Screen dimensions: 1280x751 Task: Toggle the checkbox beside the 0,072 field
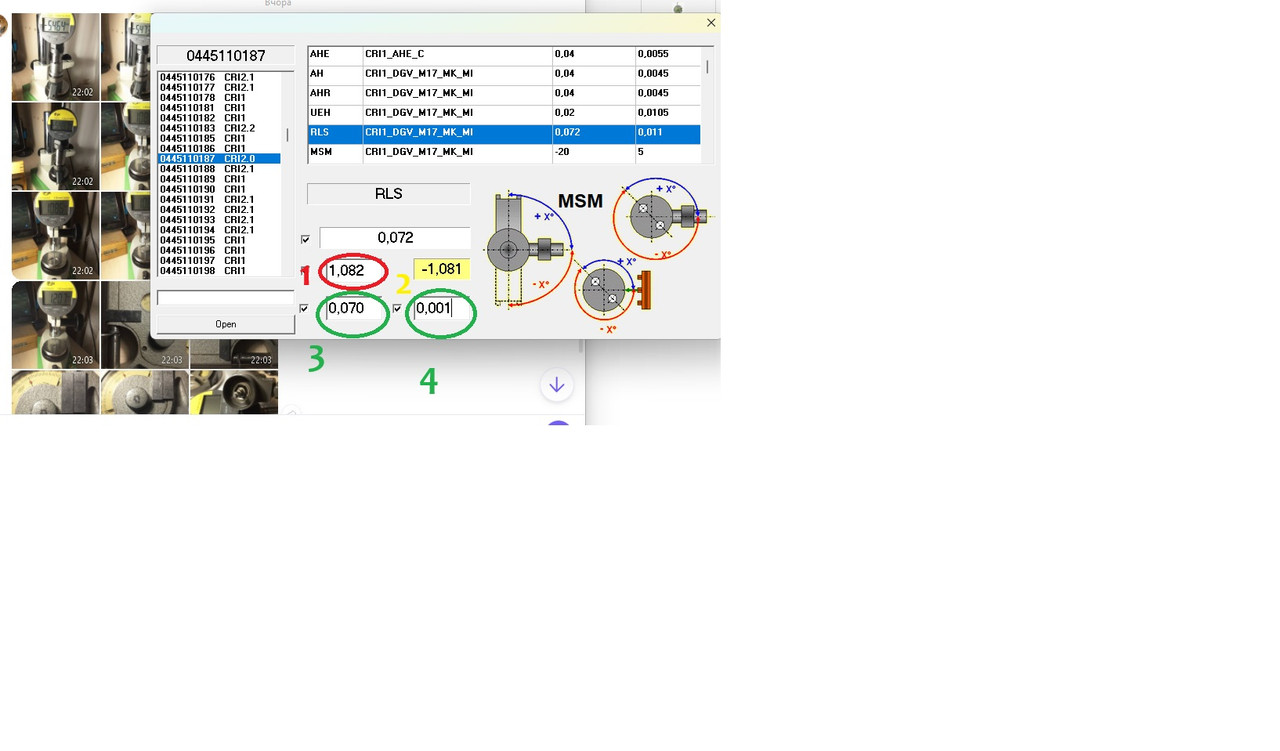point(305,239)
